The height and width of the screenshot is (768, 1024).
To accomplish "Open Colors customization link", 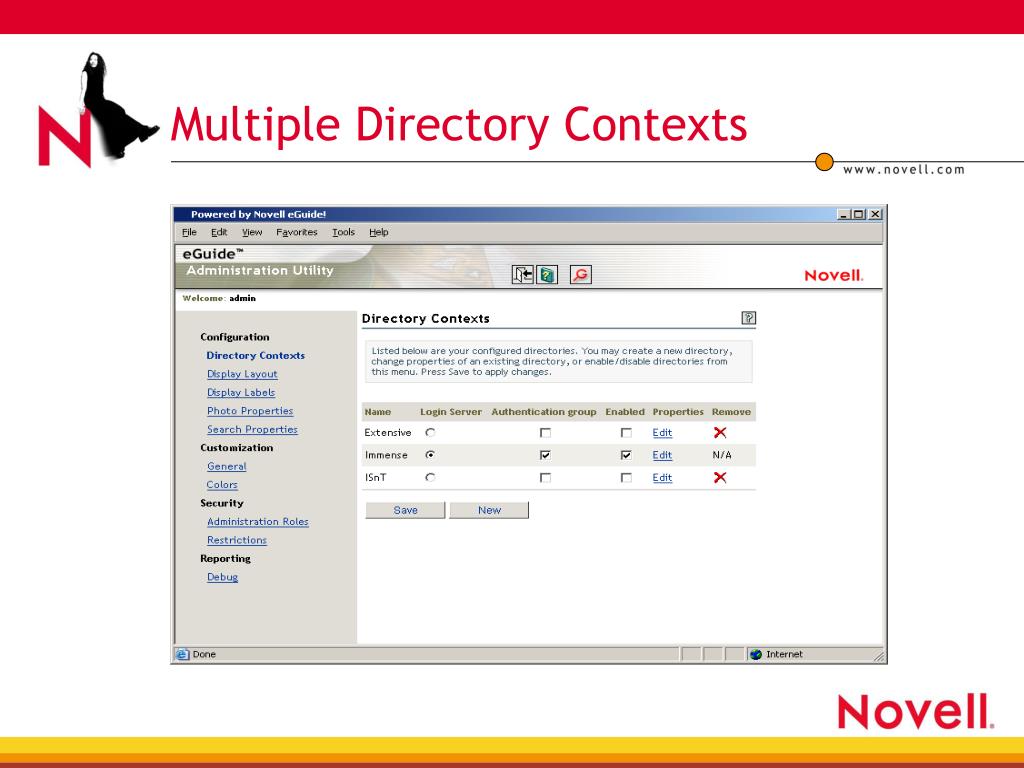I will (x=222, y=485).
